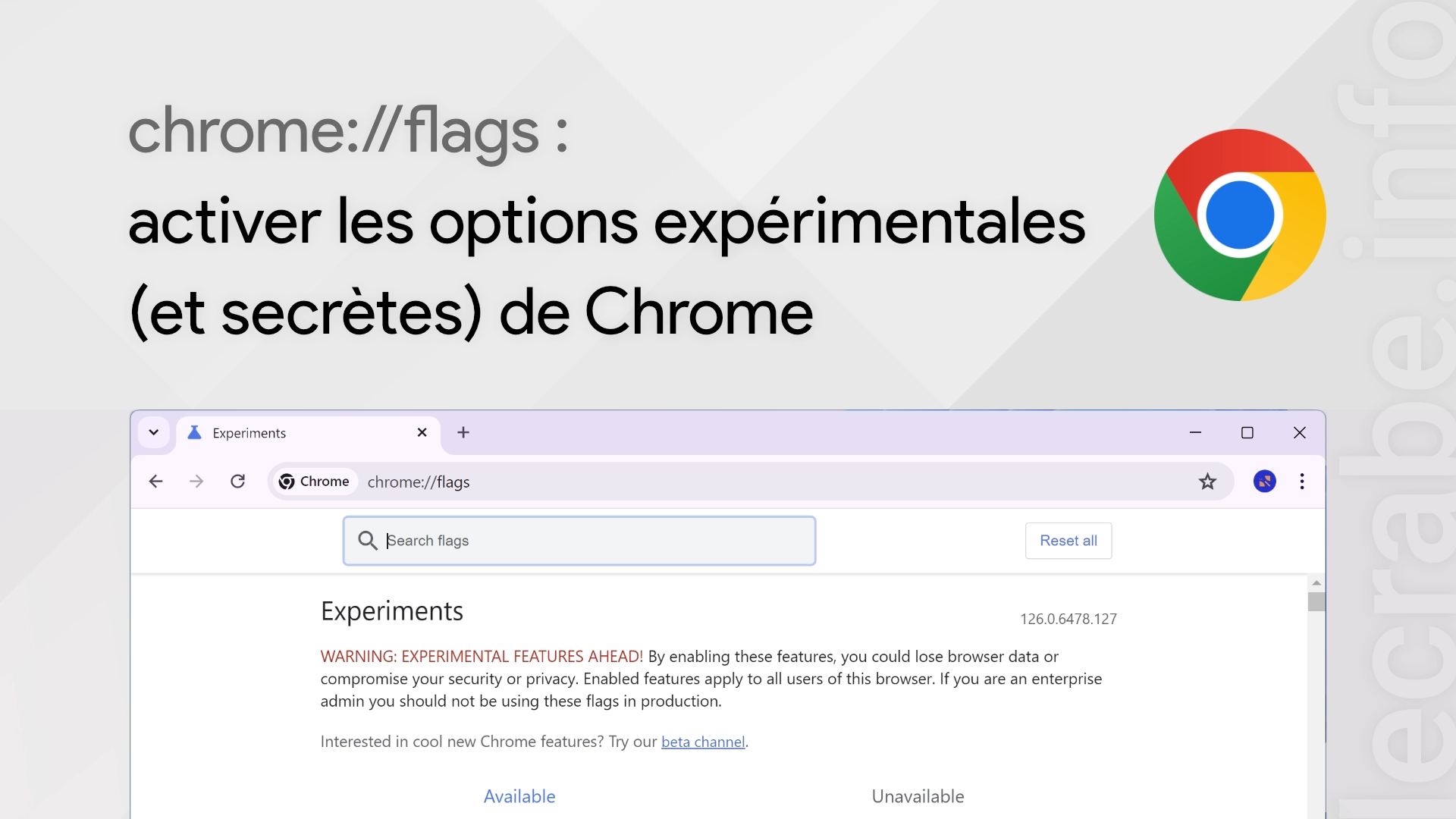Close the Experiments tab
This screenshot has height=819, width=1456.
click(x=422, y=432)
